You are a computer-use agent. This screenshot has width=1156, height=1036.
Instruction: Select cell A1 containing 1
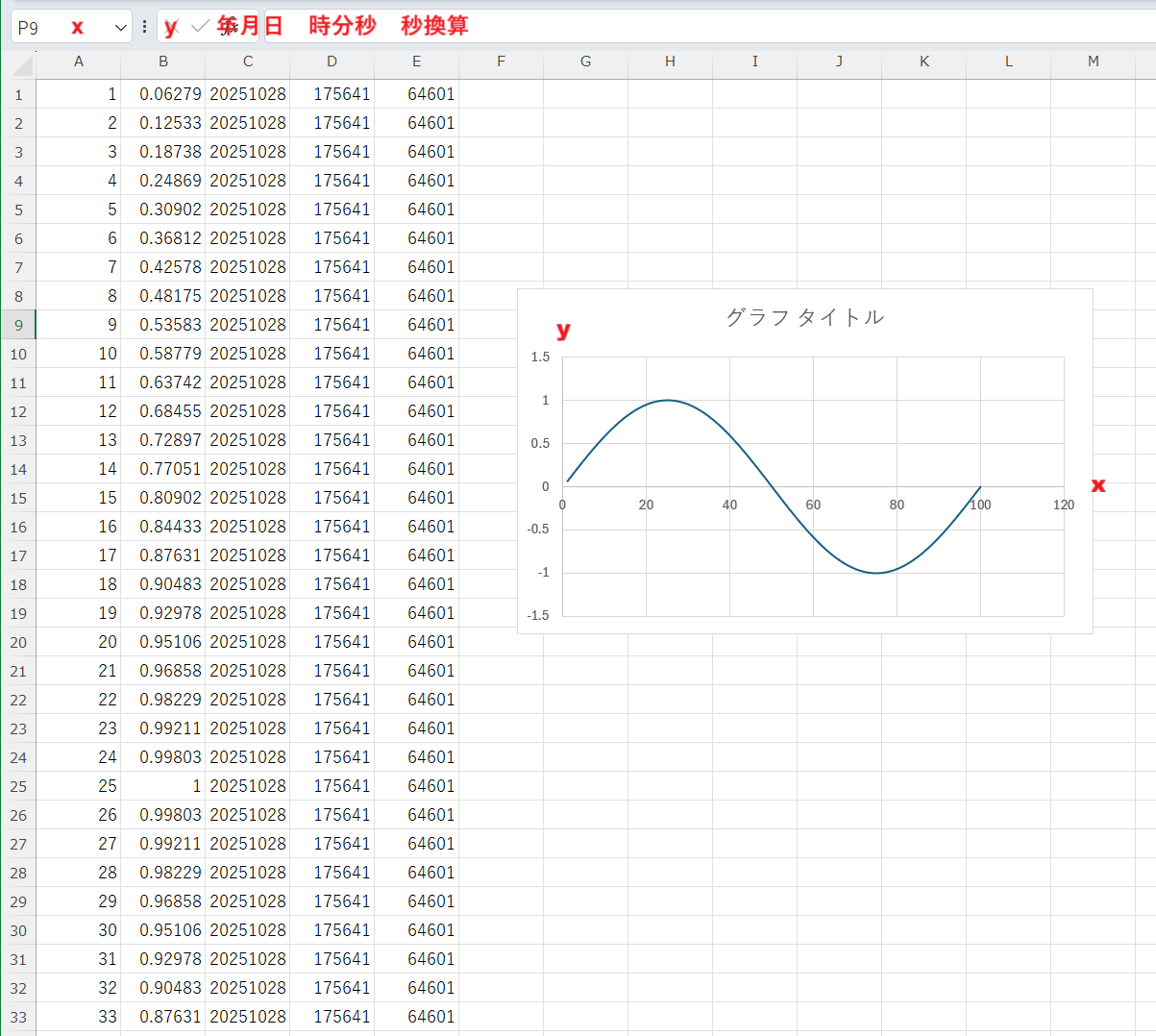click(79, 94)
